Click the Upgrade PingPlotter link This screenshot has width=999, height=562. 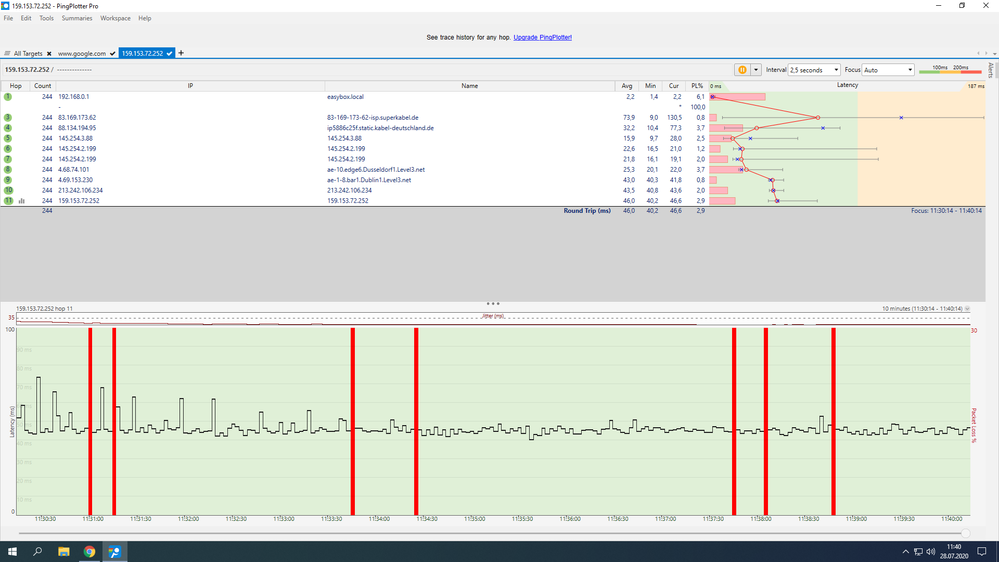542,38
